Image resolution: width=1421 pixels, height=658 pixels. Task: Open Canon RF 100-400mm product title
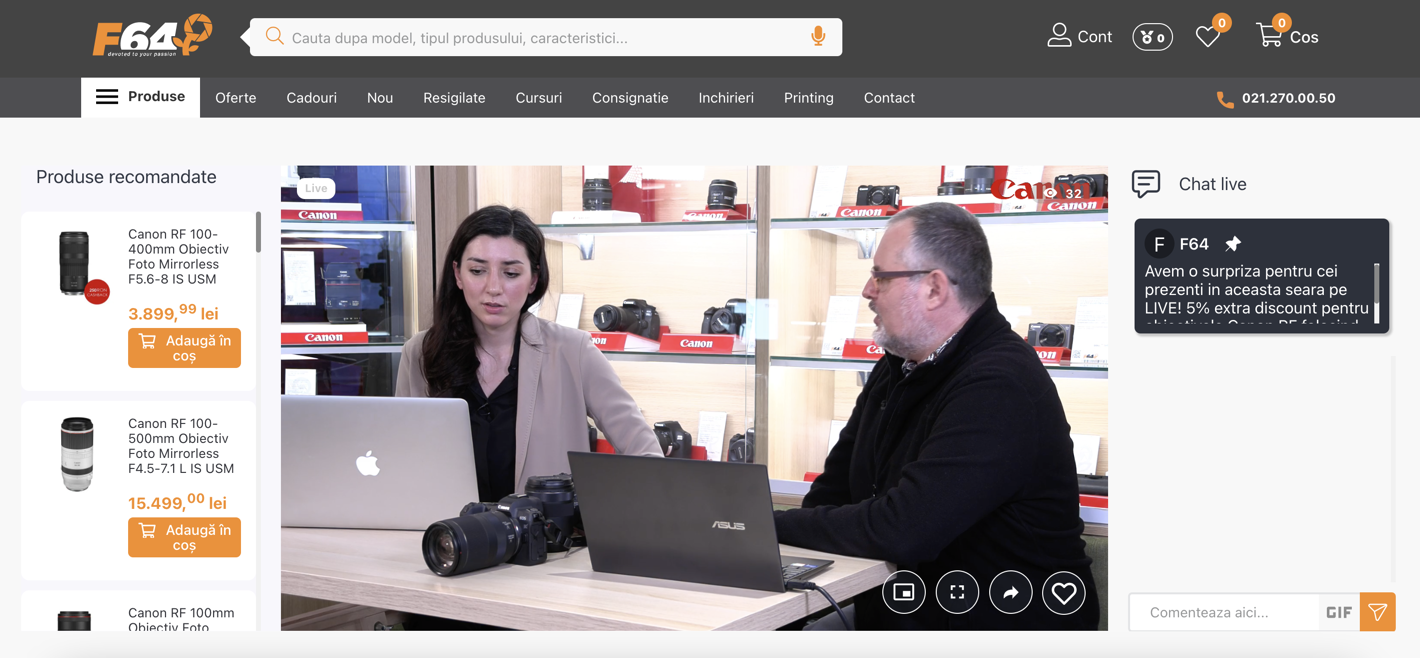(179, 256)
